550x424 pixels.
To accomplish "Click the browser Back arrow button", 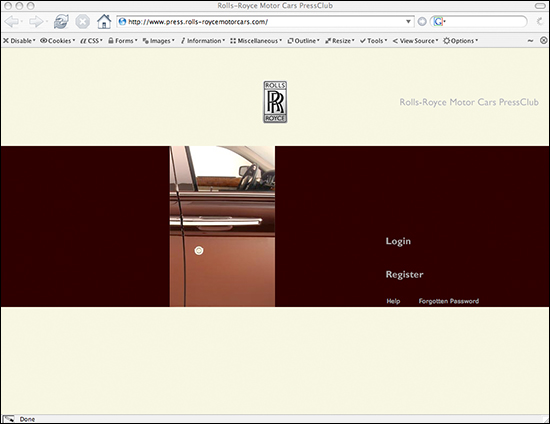I will pos(12,22).
